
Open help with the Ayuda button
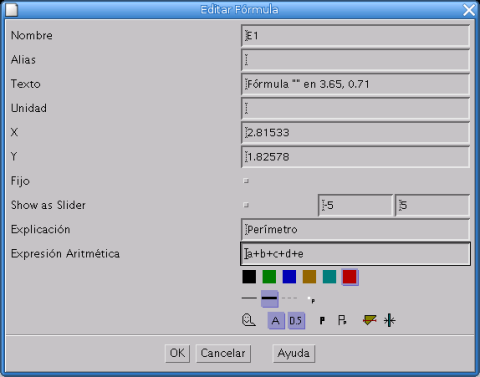[x=294, y=353]
